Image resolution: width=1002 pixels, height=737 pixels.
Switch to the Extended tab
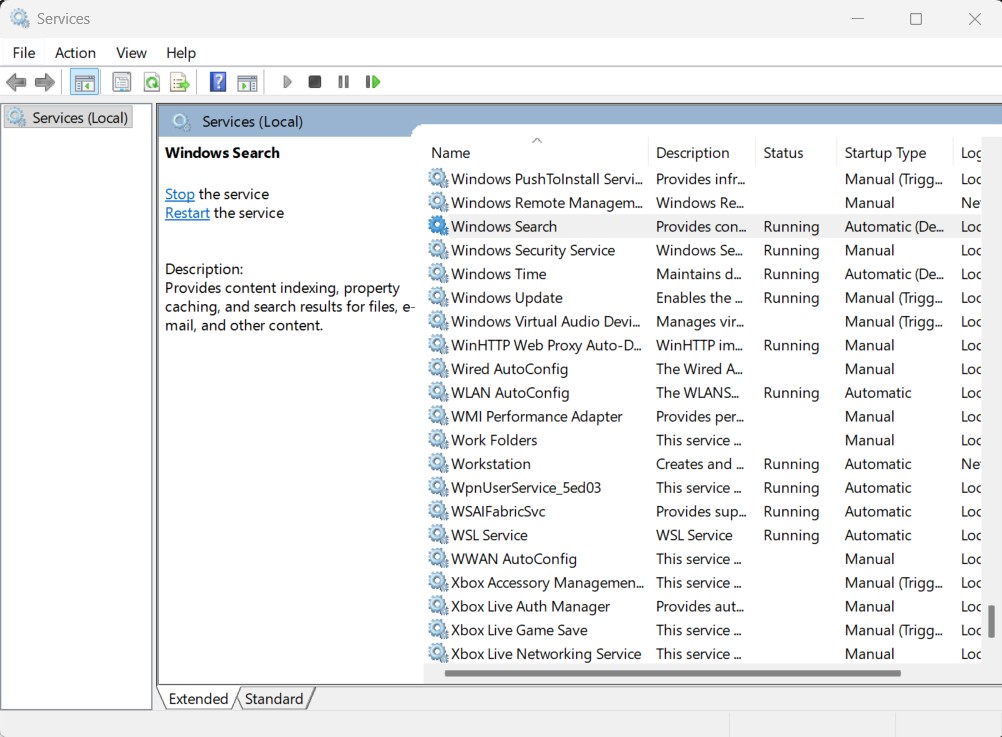pyautogui.click(x=198, y=699)
